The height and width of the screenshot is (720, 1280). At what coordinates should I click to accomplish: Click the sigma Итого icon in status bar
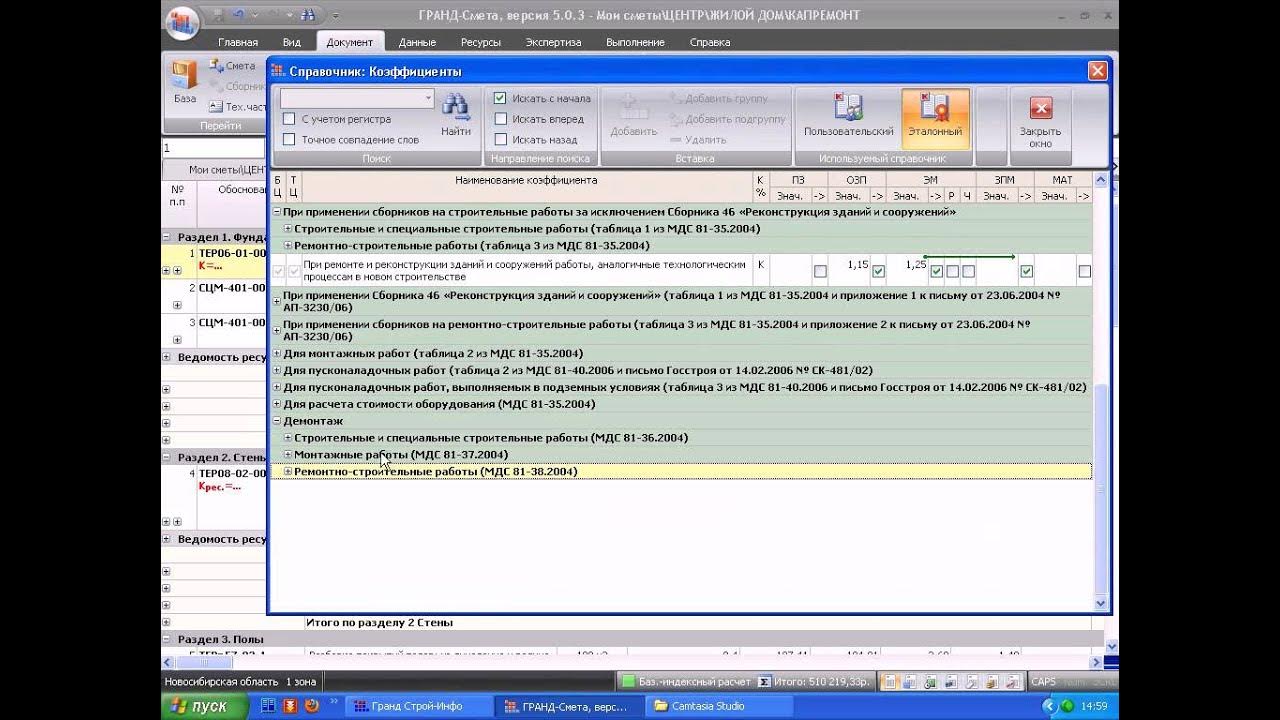tap(764, 681)
